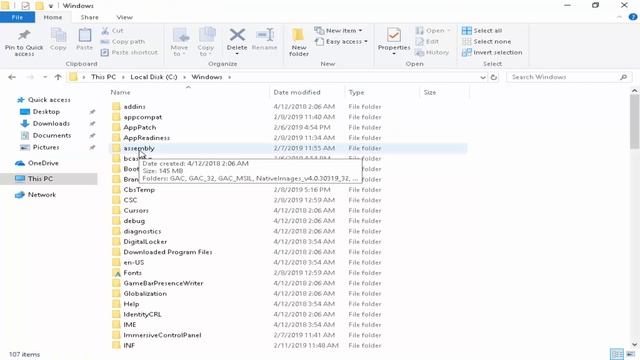Select the Fonts folder

point(132,273)
